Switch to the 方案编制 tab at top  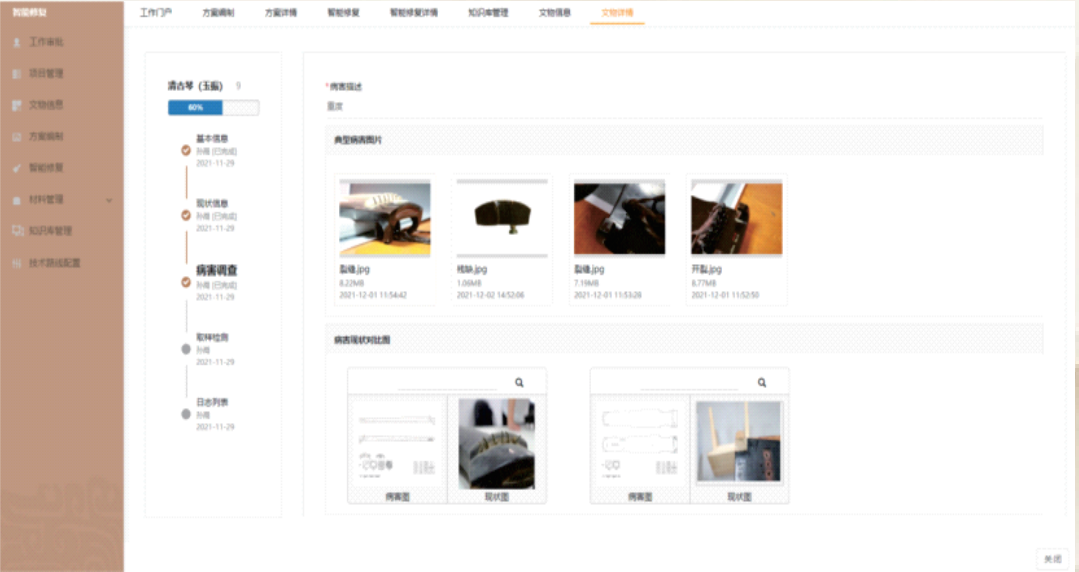click(218, 12)
